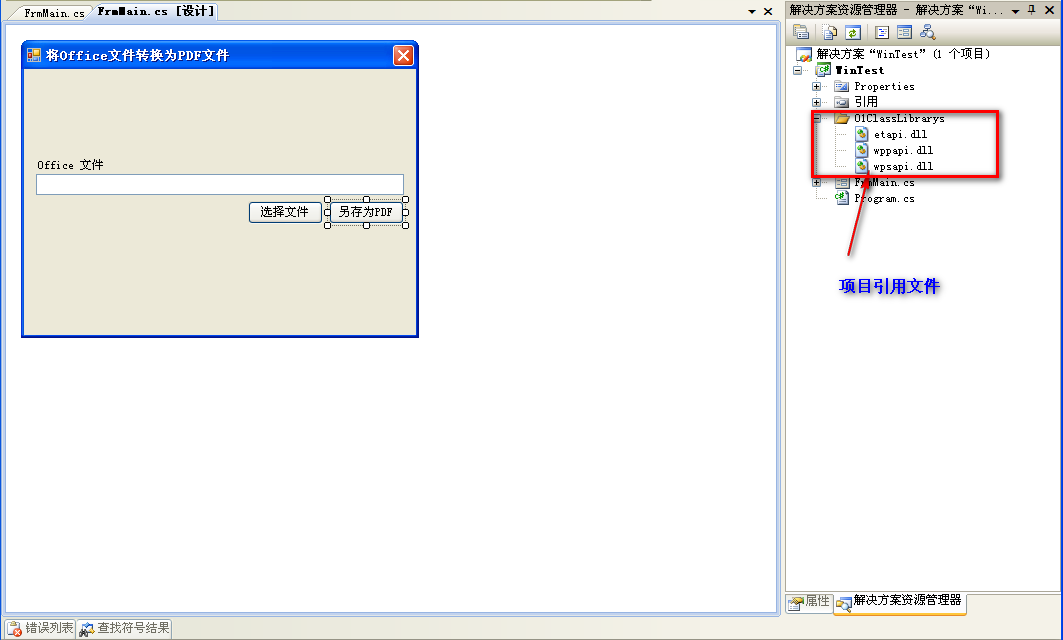
Task: Click the Refresh icon in Solution Explorer
Action: click(853, 32)
